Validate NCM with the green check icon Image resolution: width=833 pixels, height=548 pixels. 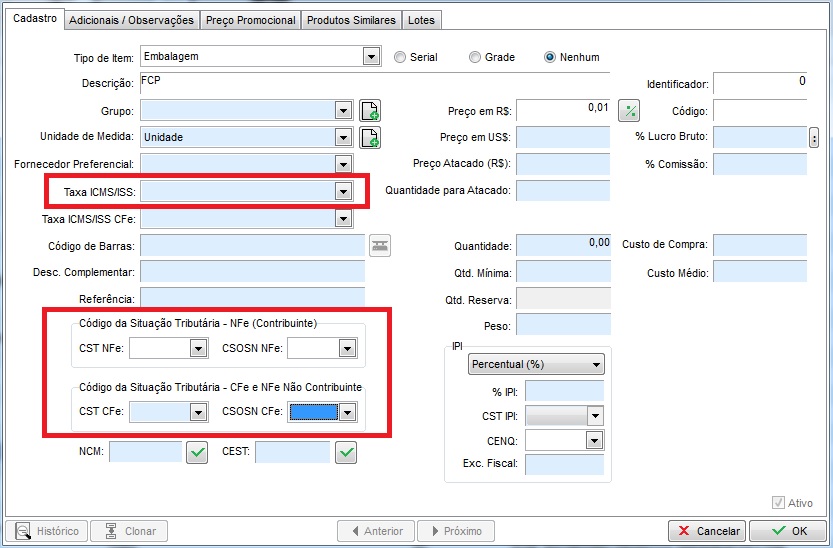click(197, 453)
